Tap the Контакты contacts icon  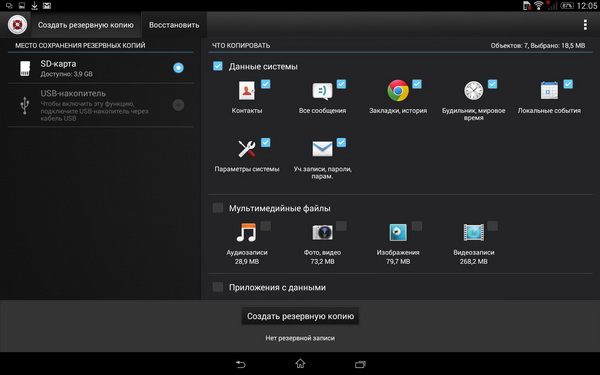(x=247, y=91)
